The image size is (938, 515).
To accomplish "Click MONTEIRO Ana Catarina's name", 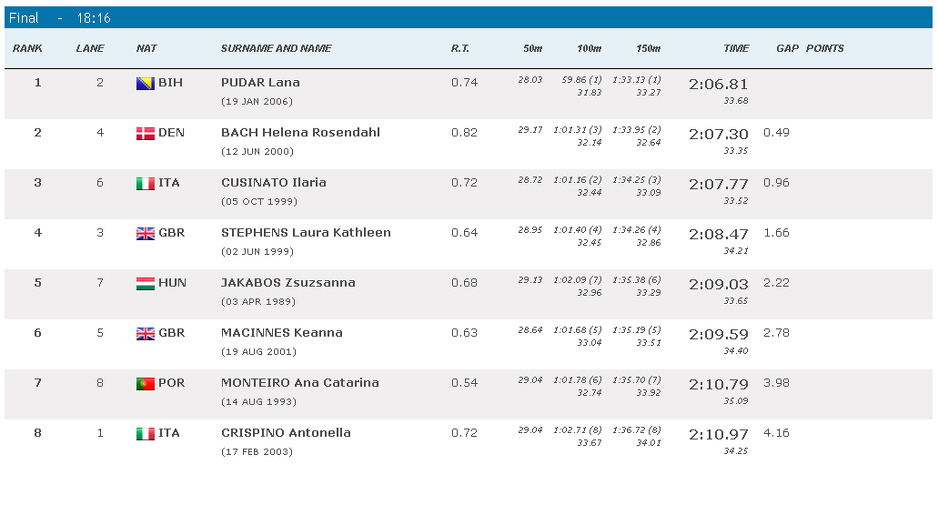I will [299, 383].
